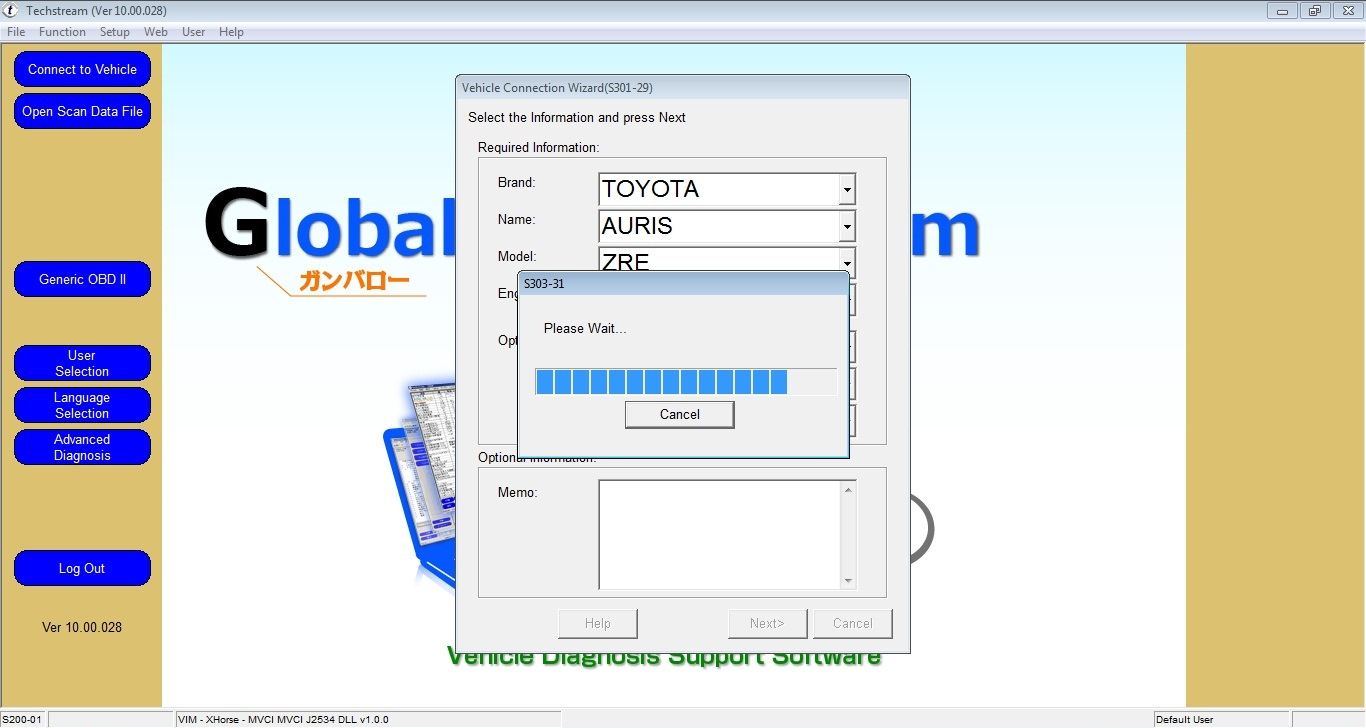Viewport: 1366px width, 728px height.
Task: Click the S303-31 dialog title
Action: (x=544, y=284)
